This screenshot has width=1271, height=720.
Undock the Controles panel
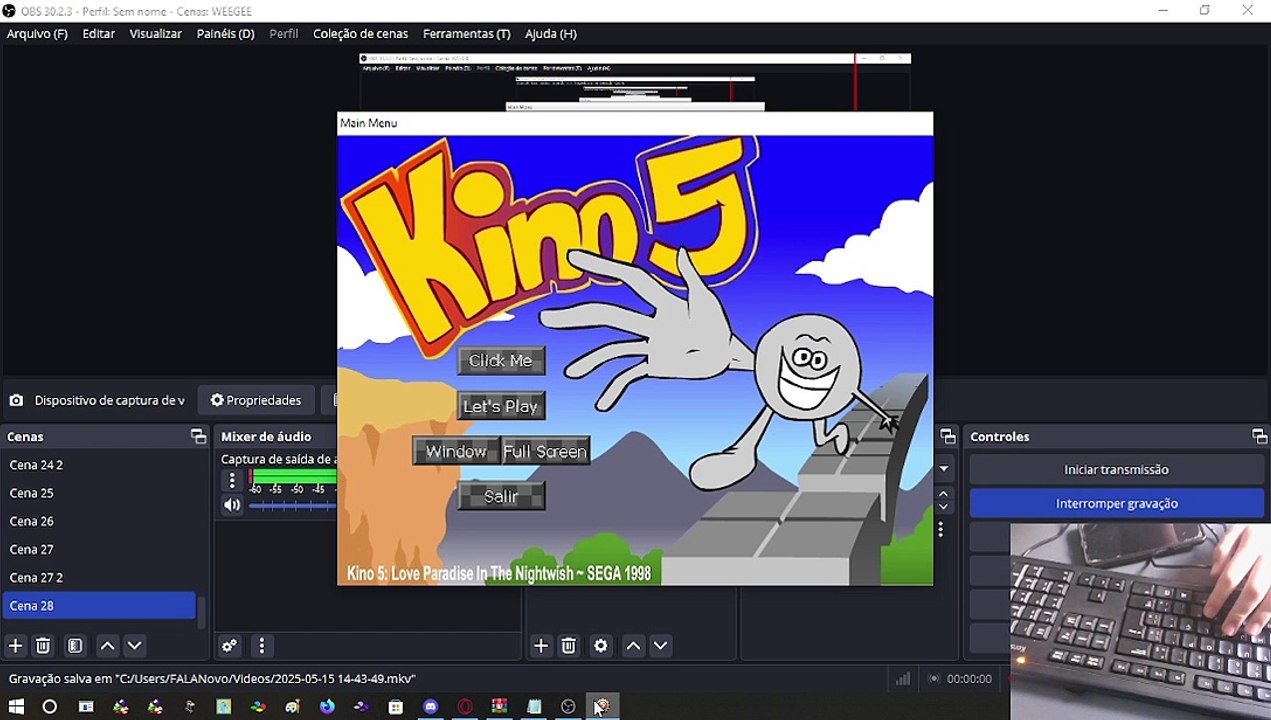click(x=1259, y=436)
